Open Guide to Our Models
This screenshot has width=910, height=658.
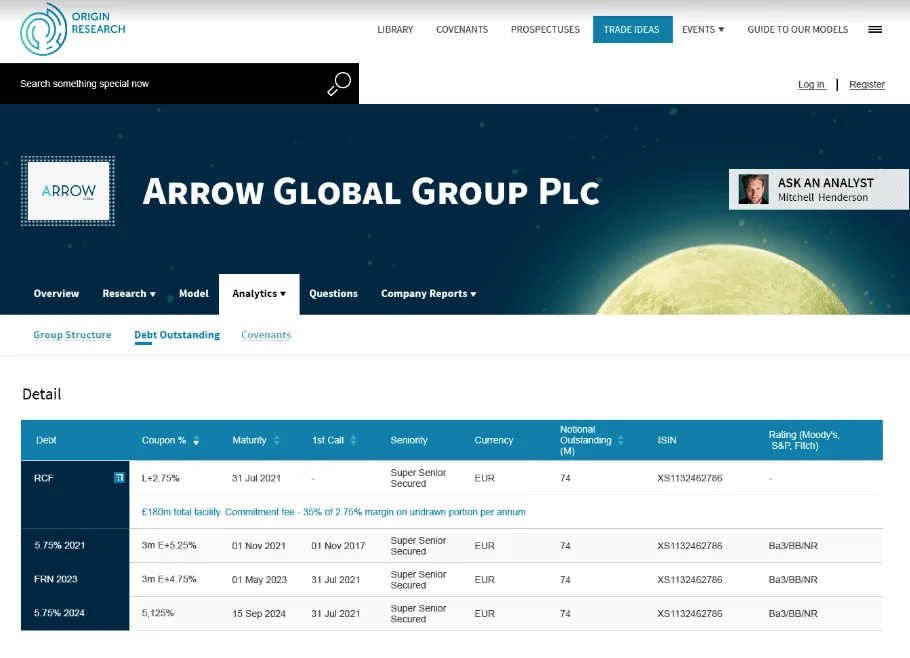click(x=797, y=30)
